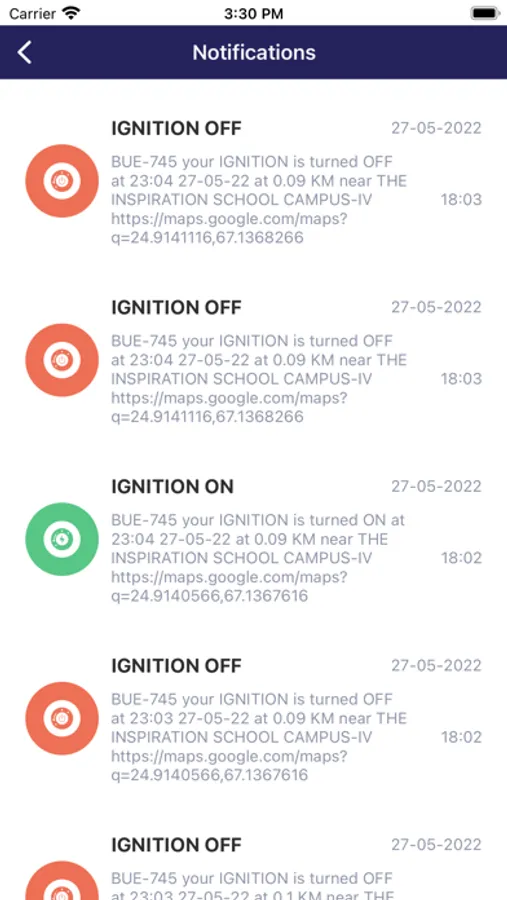This screenshot has height=900, width=507.
Task: Tap the green IGNITION ON icon
Action: pos(62,539)
